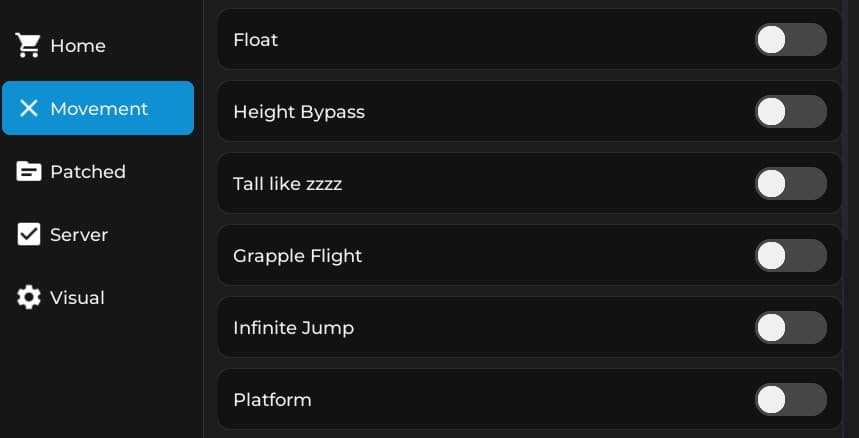Switch on Infinite Jump
Viewport: 859px width, 438px height.
tap(790, 328)
